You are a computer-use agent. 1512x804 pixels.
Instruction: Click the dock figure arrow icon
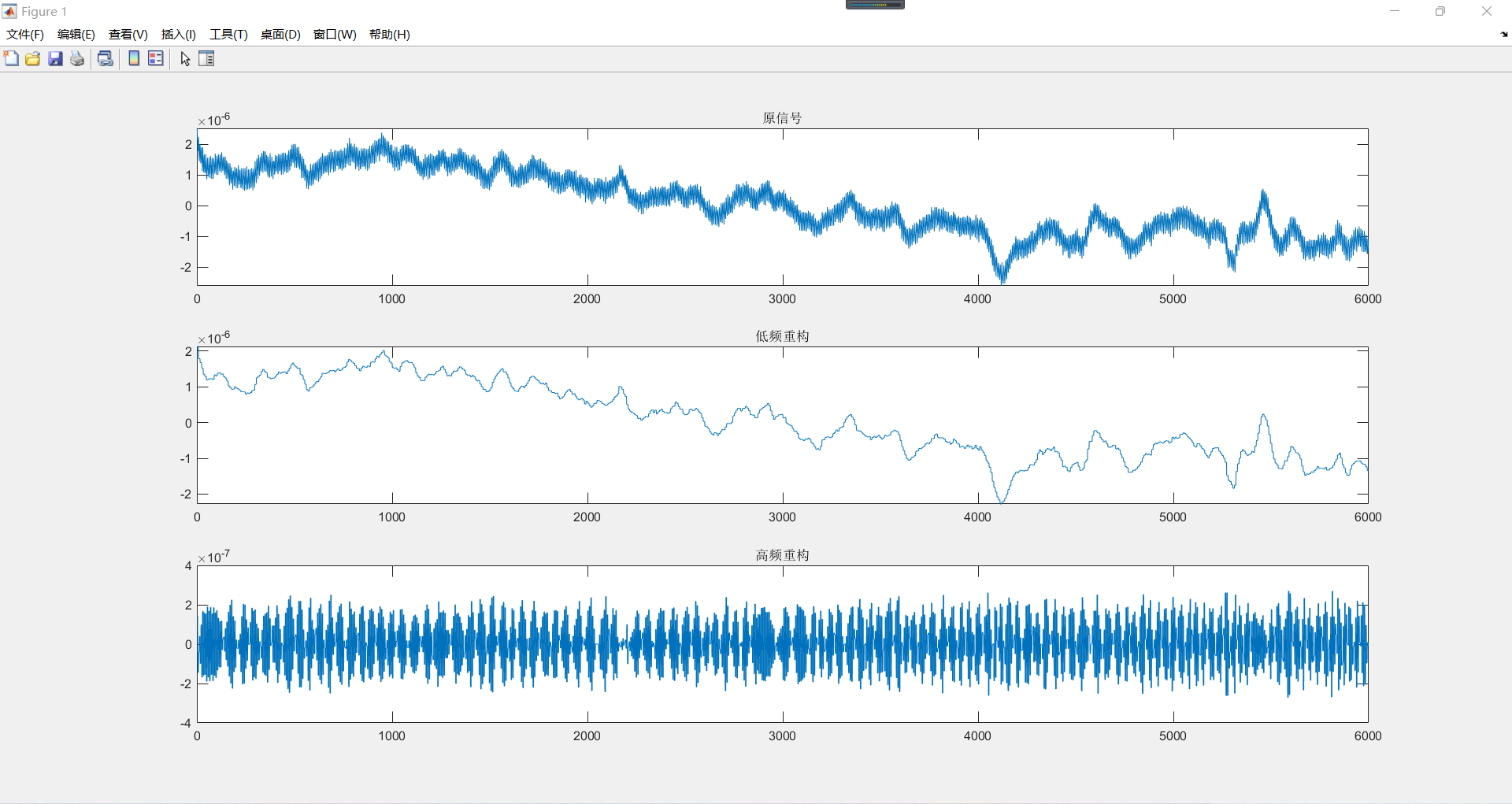pos(1504,35)
